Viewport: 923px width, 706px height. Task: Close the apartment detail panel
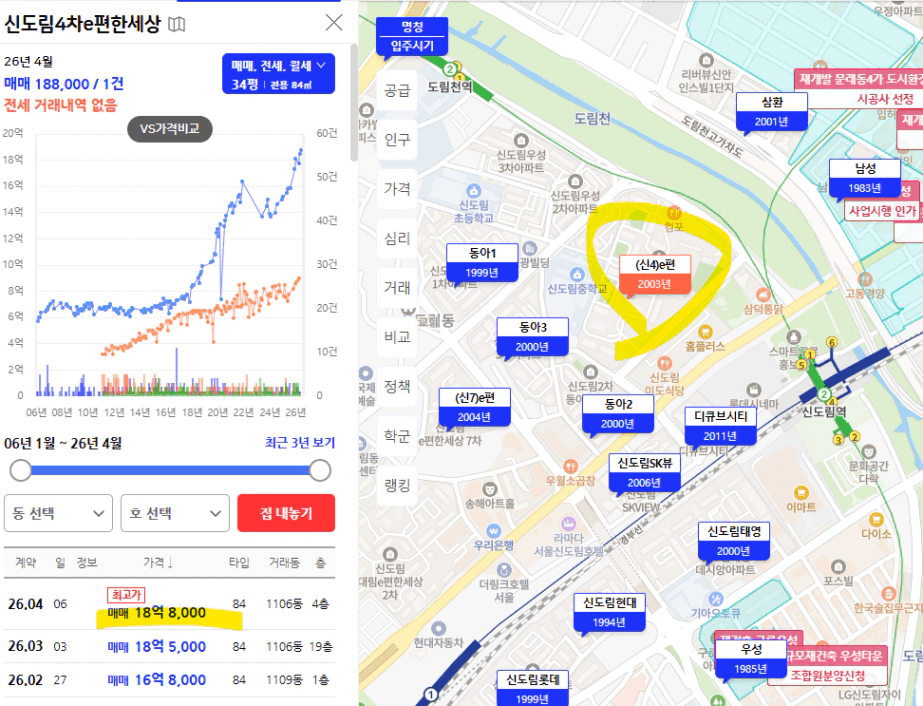[334, 23]
